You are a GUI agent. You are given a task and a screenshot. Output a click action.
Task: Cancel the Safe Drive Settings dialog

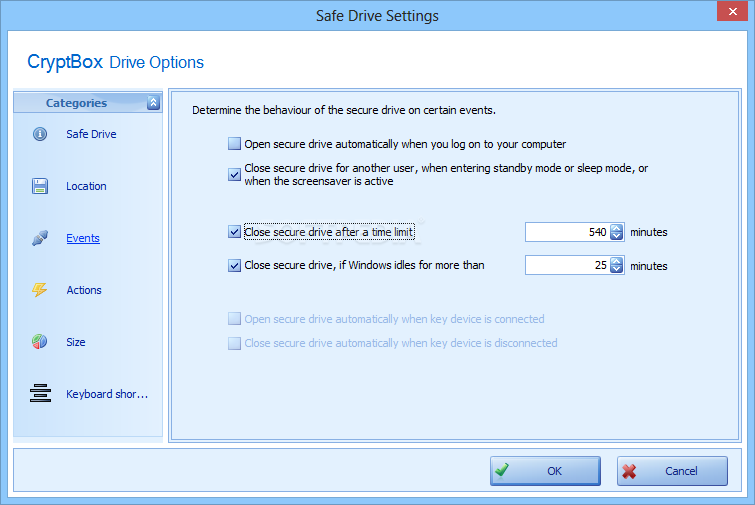[x=672, y=471]
